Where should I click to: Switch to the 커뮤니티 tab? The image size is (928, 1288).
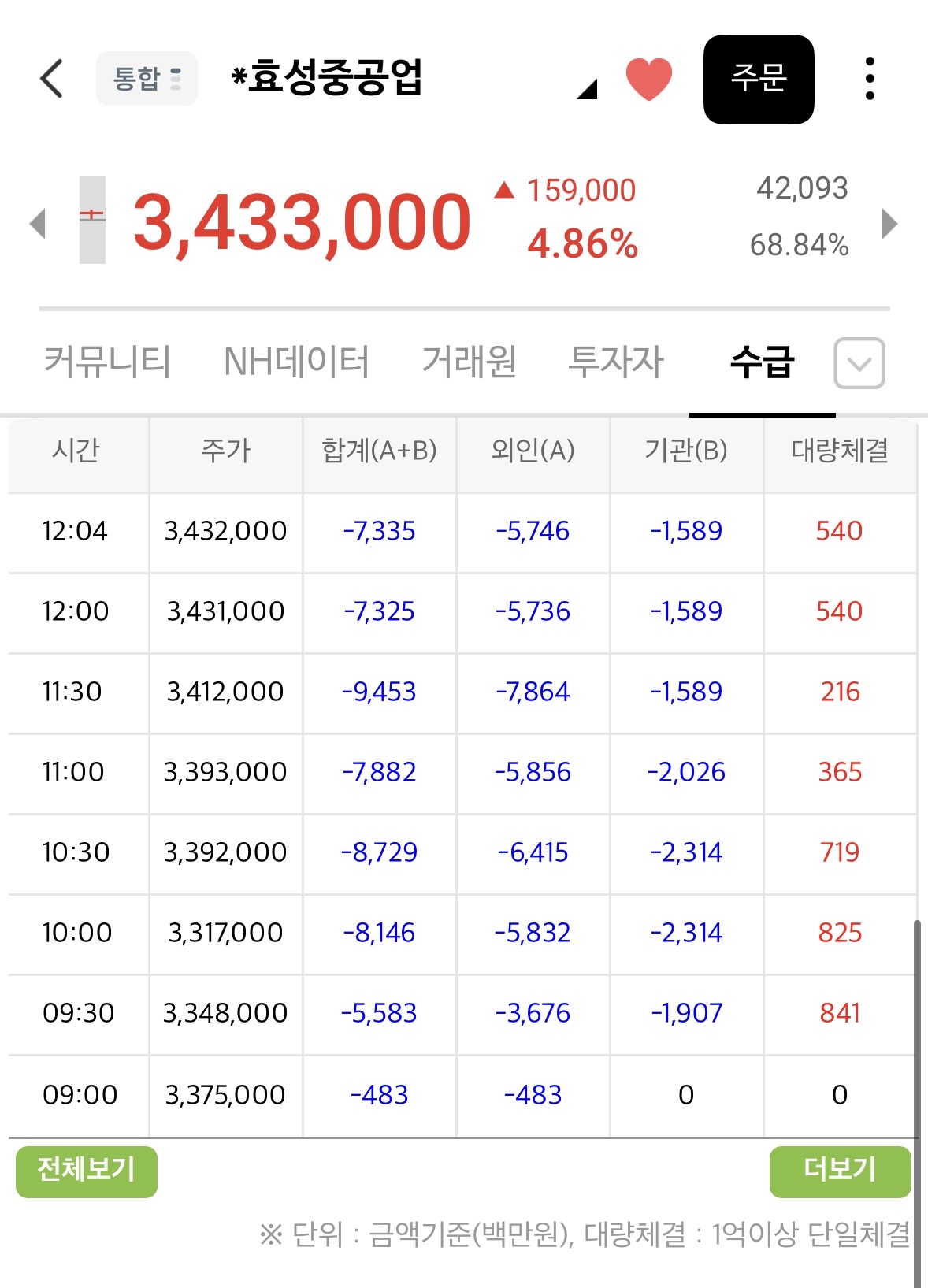click(x=106, y=362)
